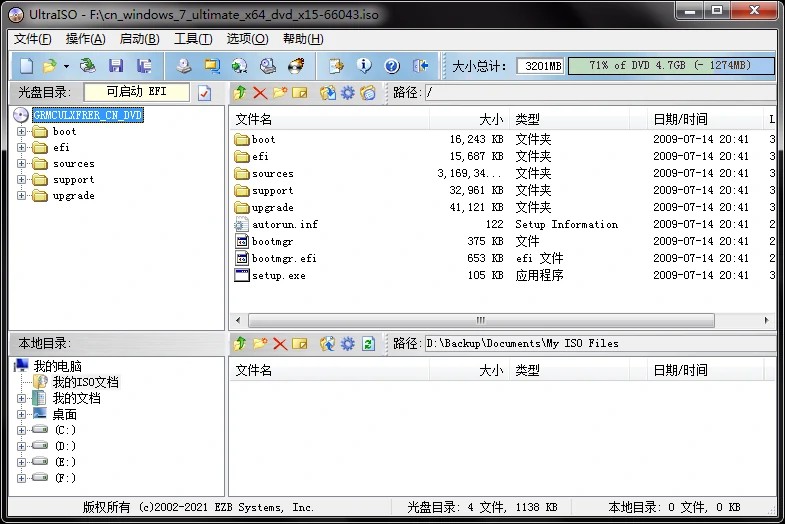
Task: Click the Burn CD/DVD image flaming disc icon
Action: coord(296,66)
